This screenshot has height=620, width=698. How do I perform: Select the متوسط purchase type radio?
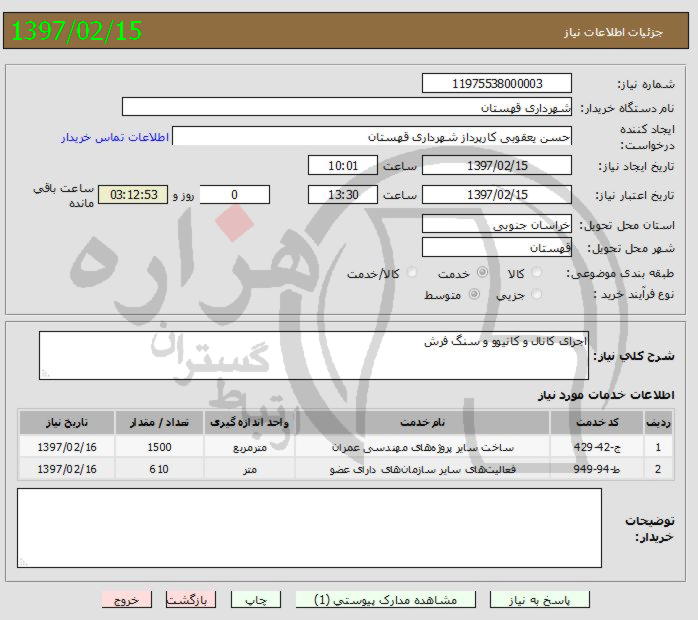(x=474, y=294)
